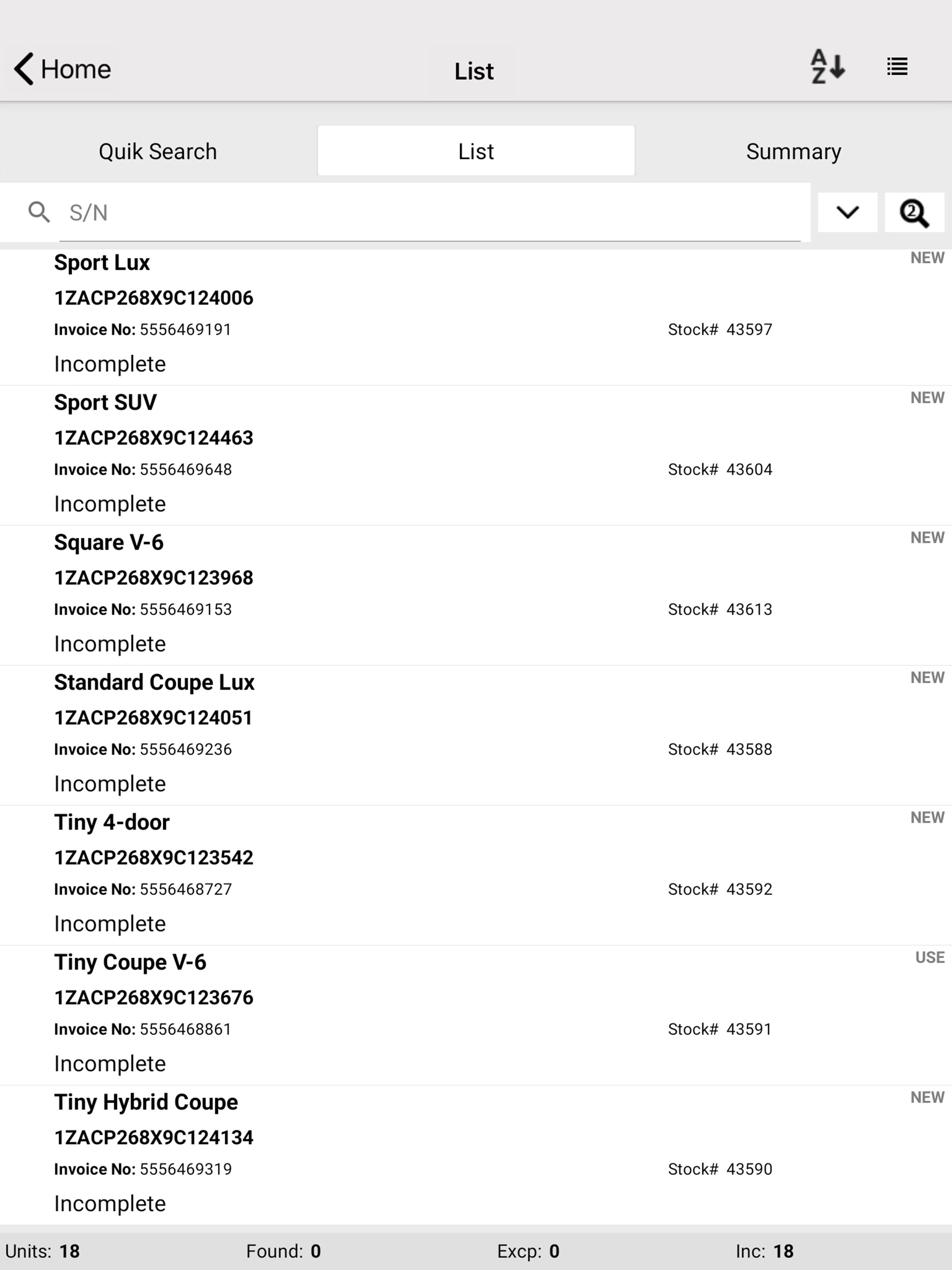Open the Tiny Hybrid Coupe entry

point(476,1155)
